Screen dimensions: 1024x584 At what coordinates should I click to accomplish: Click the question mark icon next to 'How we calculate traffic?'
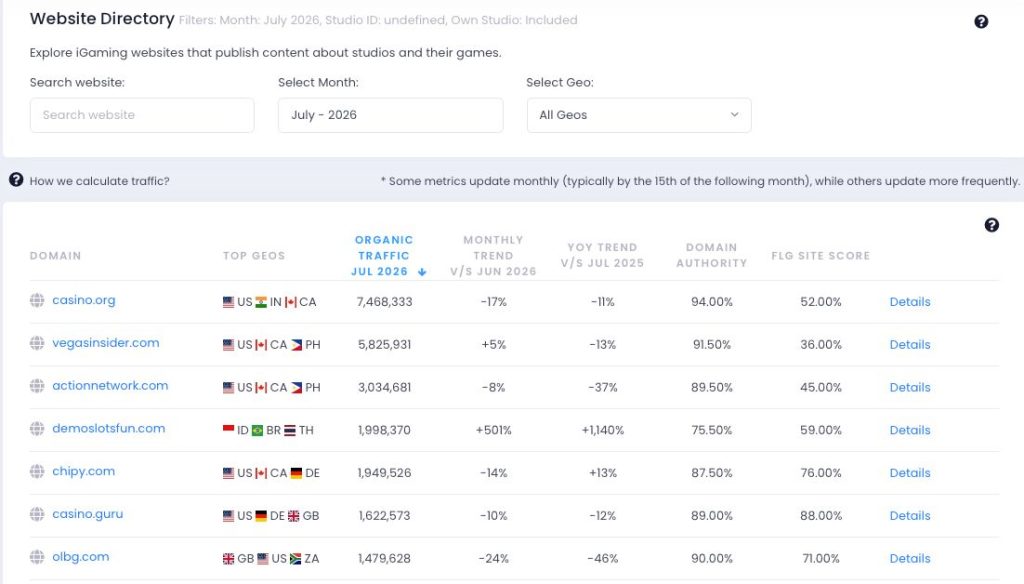click(16, 180)
